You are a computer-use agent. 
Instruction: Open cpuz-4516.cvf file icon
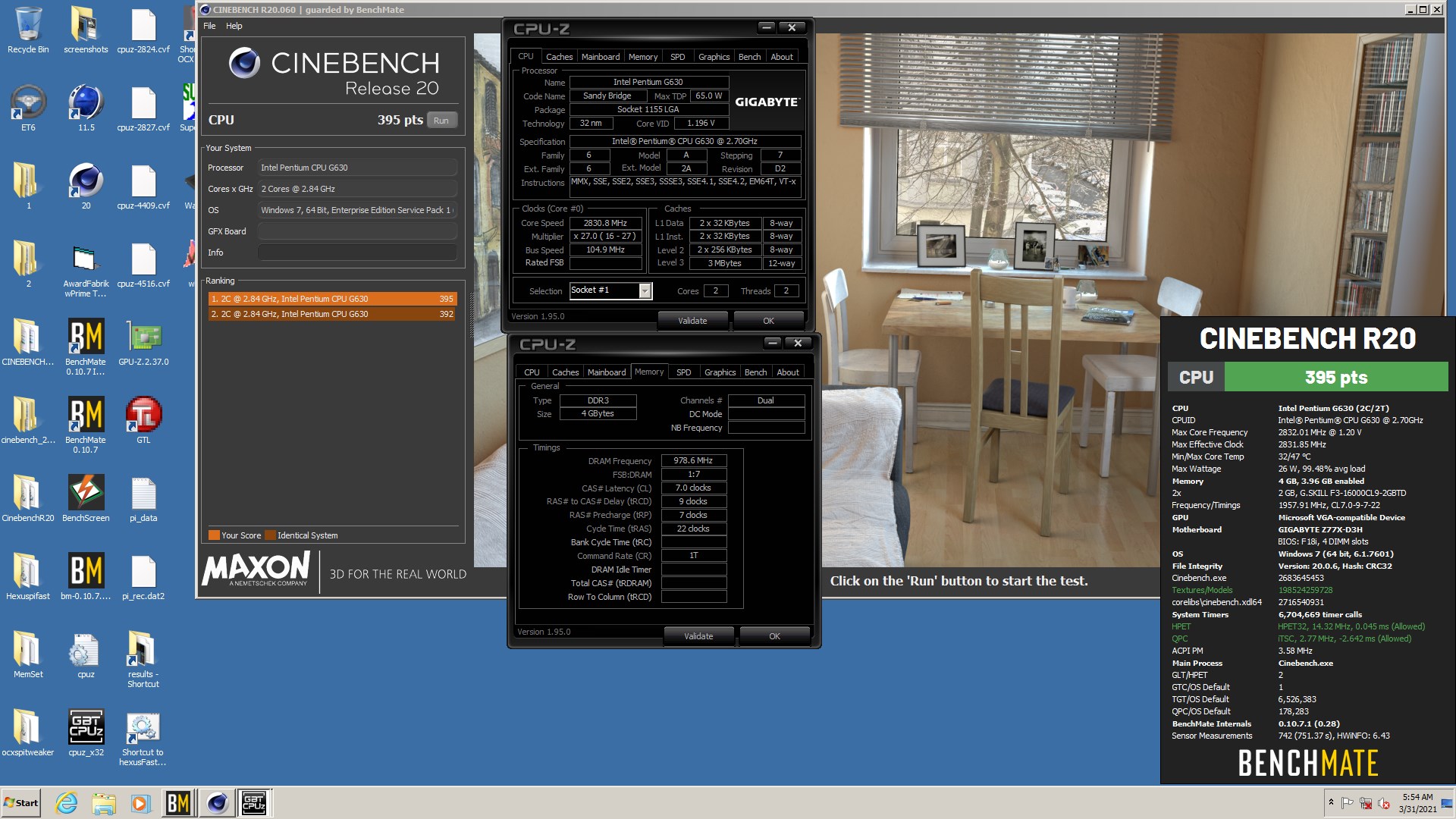pos(143,265)
